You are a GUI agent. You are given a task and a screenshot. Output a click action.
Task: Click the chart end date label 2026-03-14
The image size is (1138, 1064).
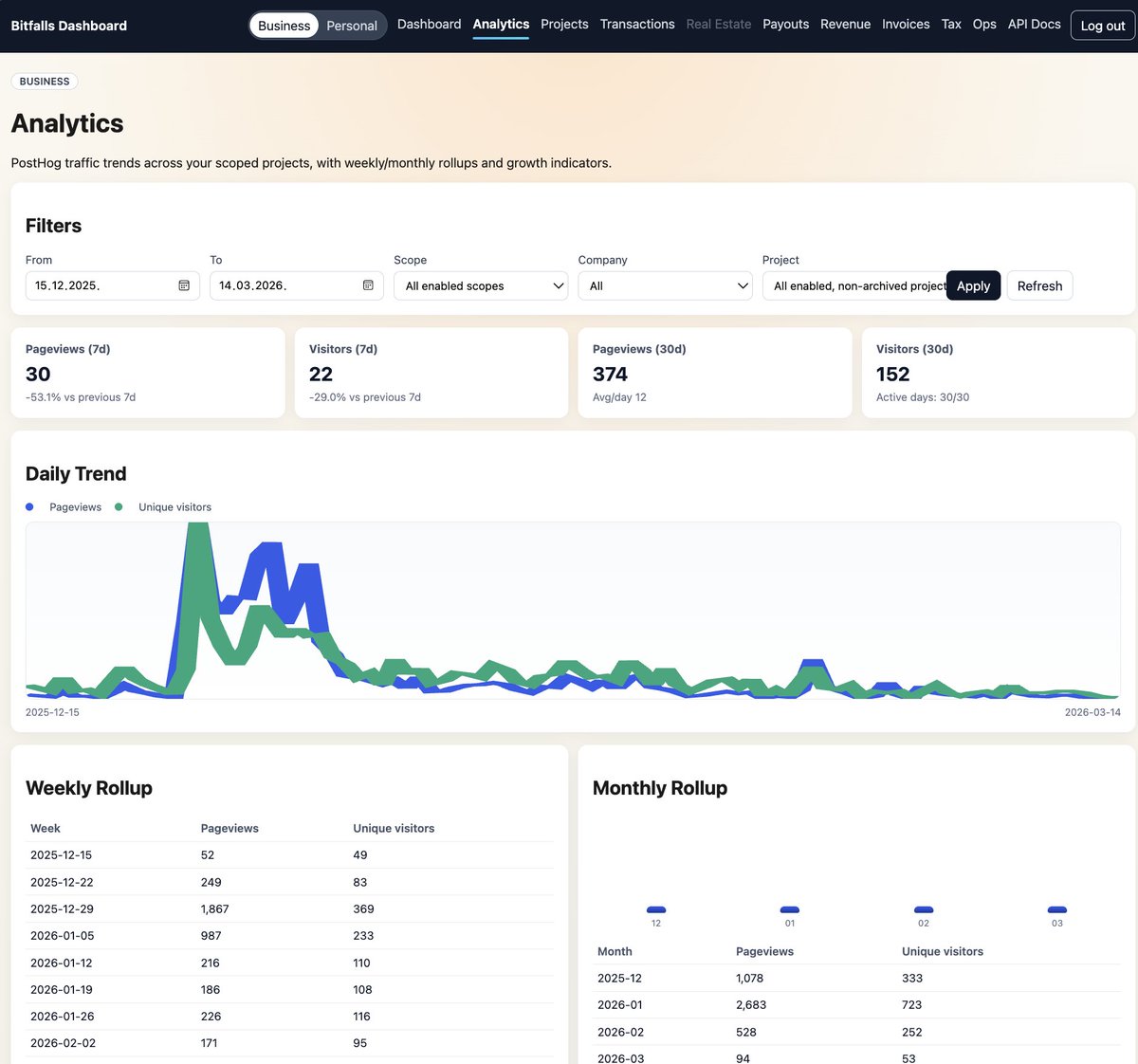[x=1092, y=712]
